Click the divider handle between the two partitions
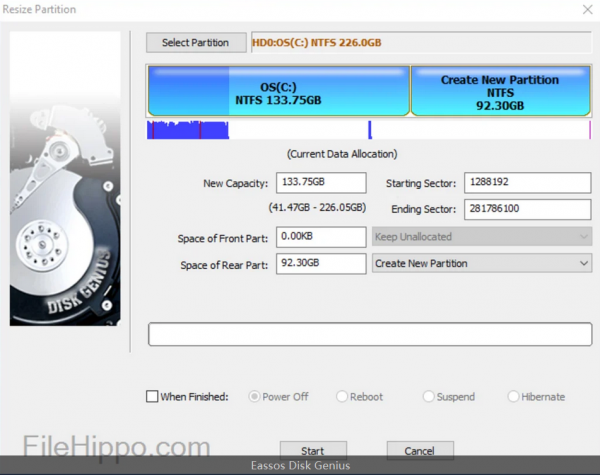600x475 pixels. click(x=410, y=92)
